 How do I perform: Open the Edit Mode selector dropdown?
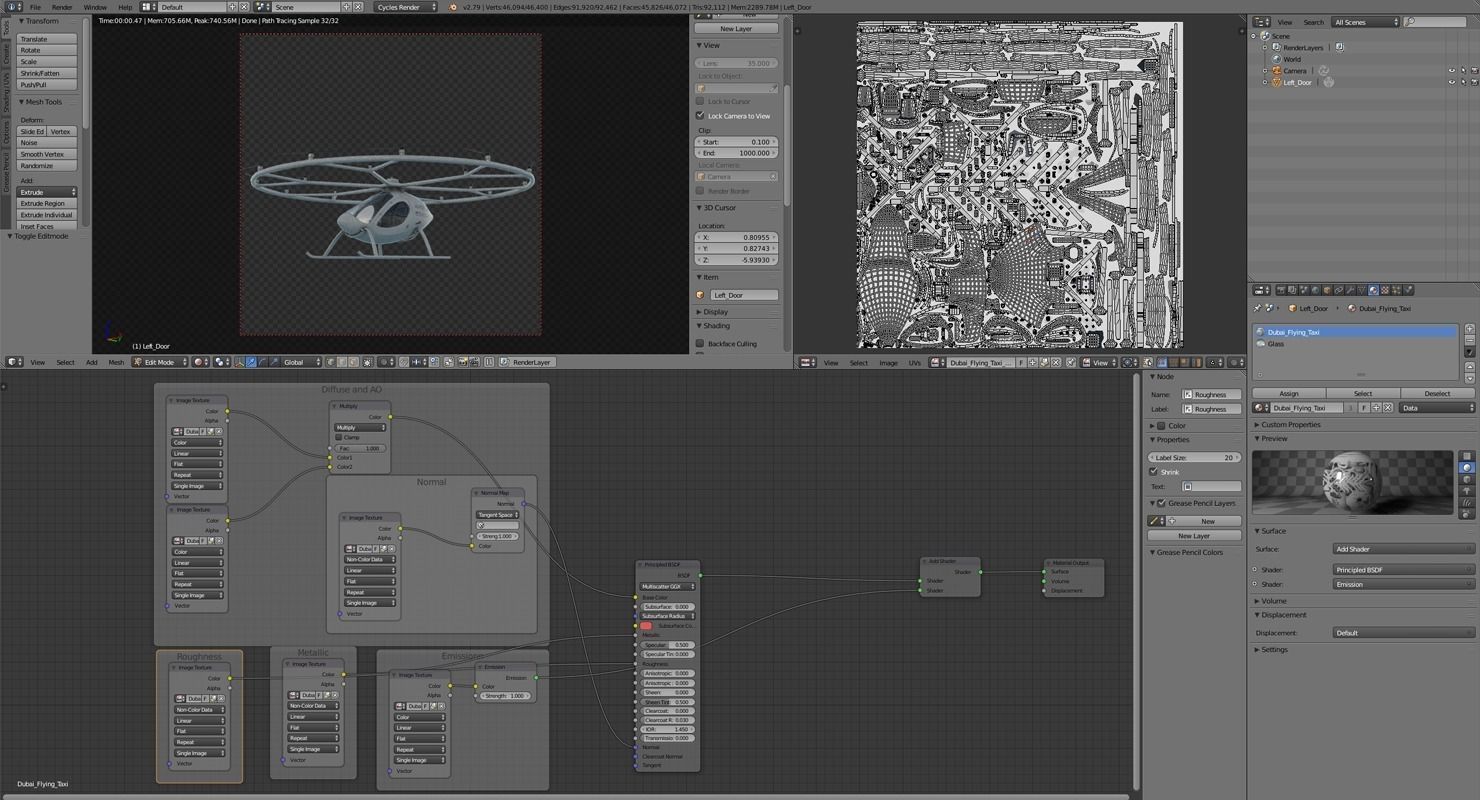[160, 362]
